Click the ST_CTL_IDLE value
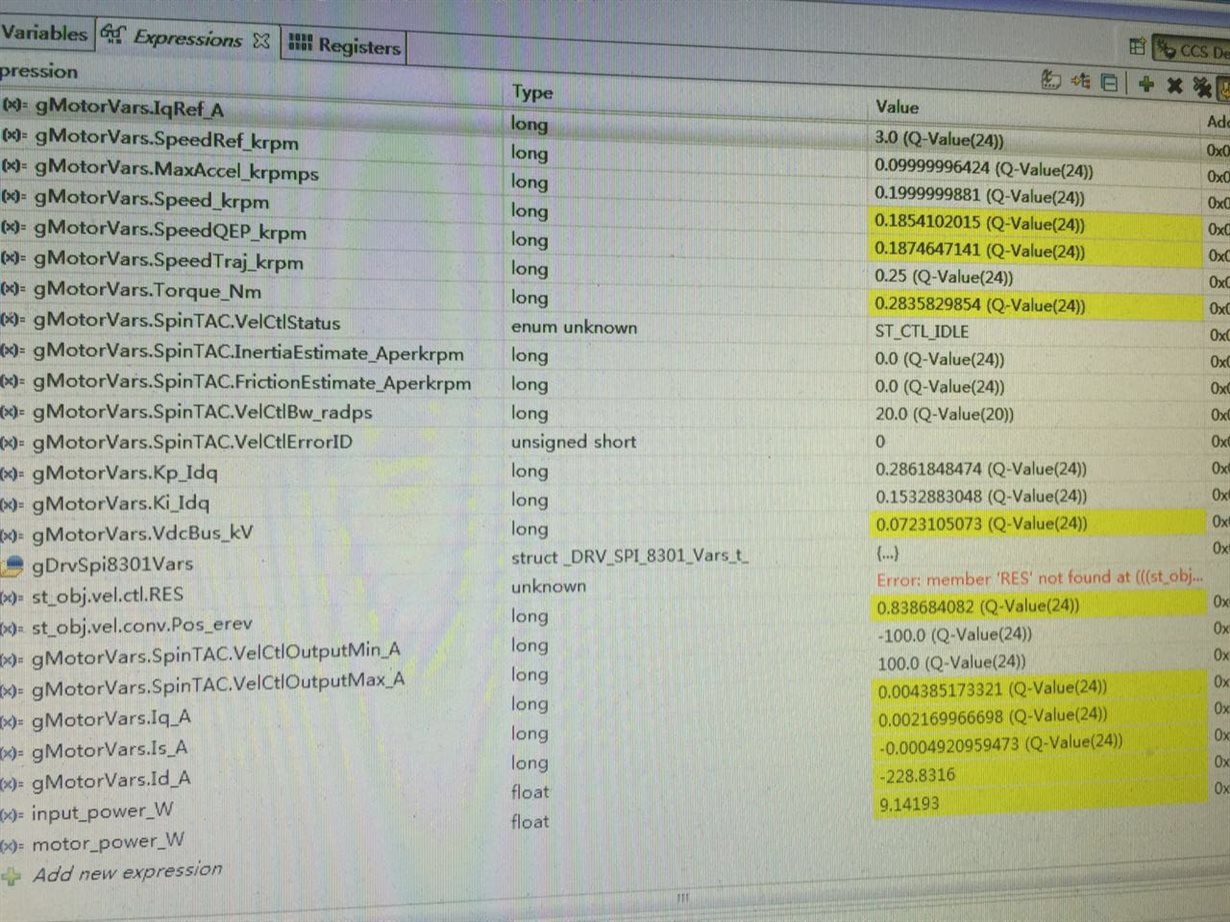1230x922 pixels. [922, 332]
